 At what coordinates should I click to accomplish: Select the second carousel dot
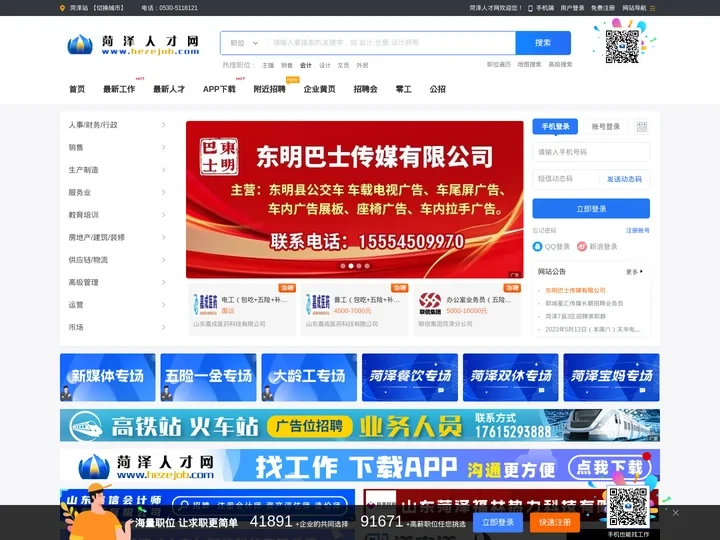351,266
